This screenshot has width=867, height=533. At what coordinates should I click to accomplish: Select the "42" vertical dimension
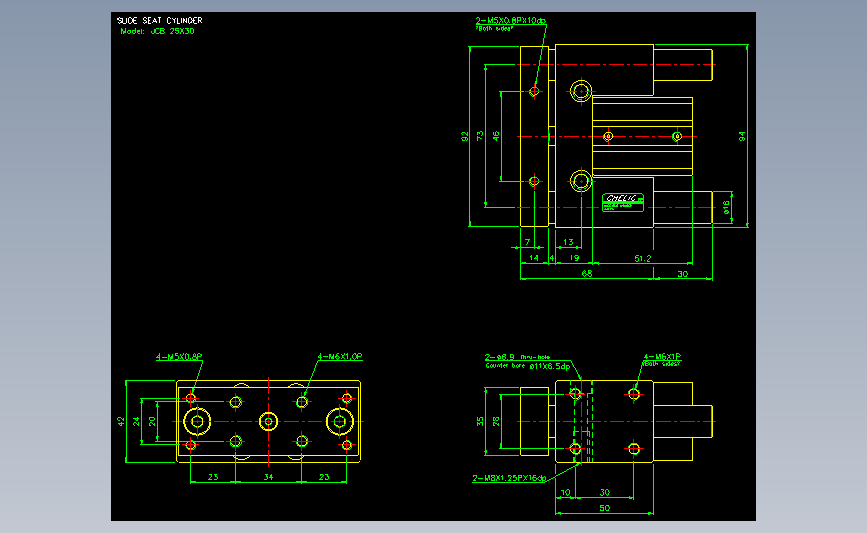click(121, 421)
